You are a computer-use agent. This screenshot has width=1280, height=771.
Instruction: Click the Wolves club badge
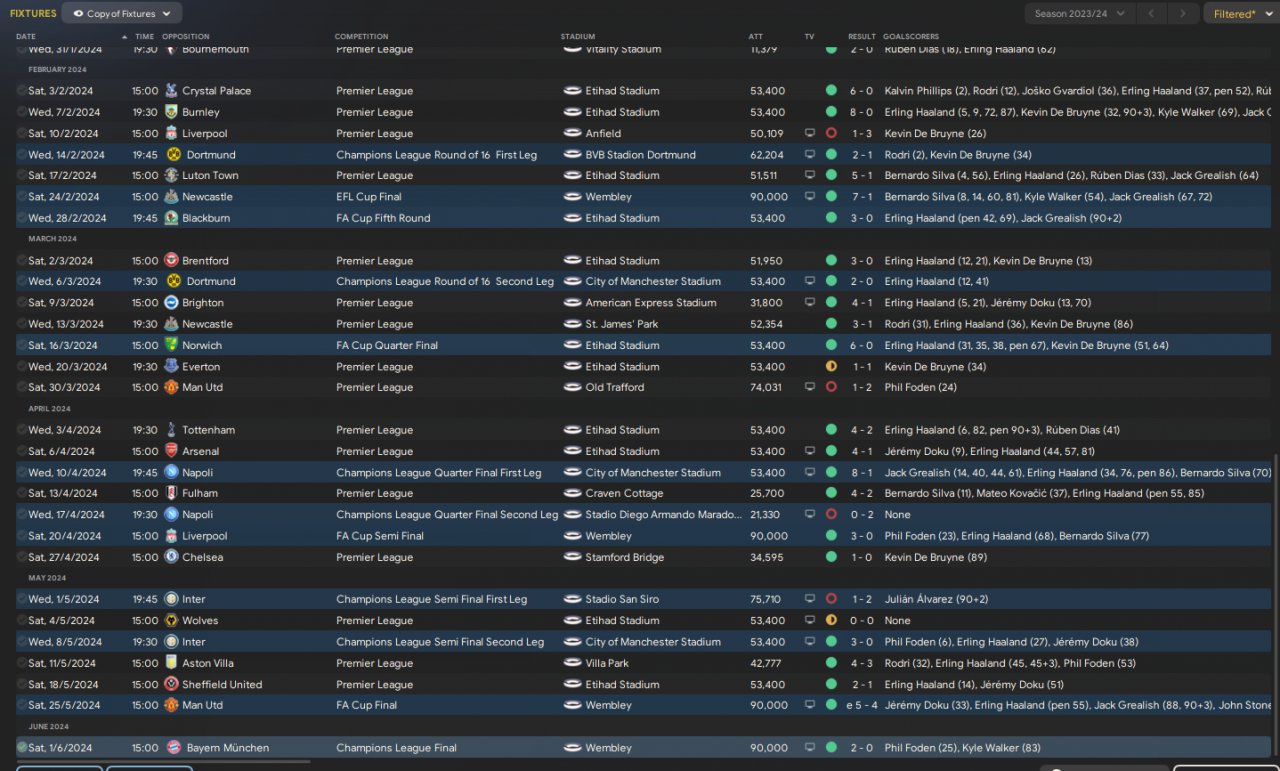pos(171,621)
